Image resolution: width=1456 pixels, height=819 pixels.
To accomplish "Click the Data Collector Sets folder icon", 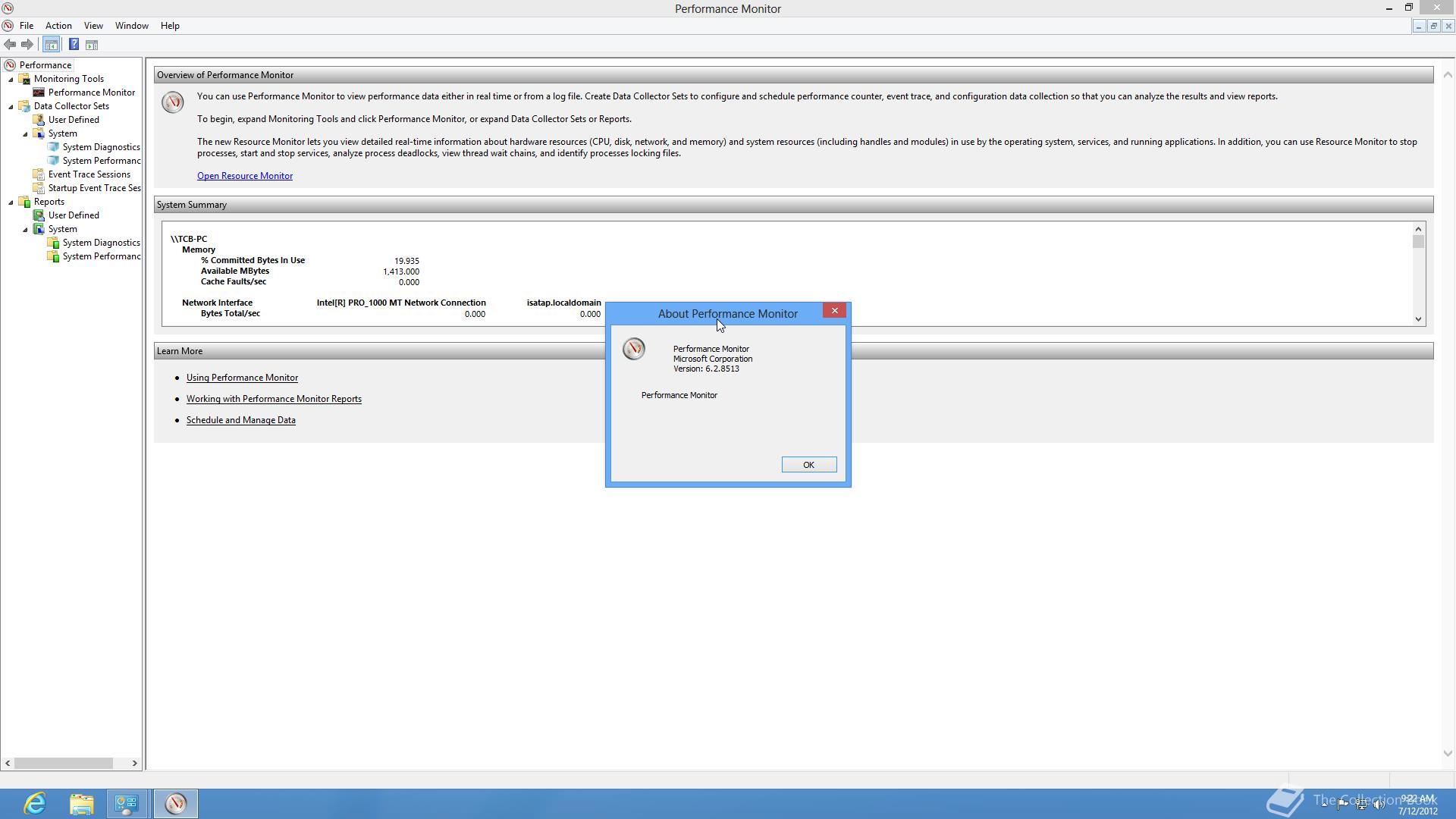I will point(25,106).
